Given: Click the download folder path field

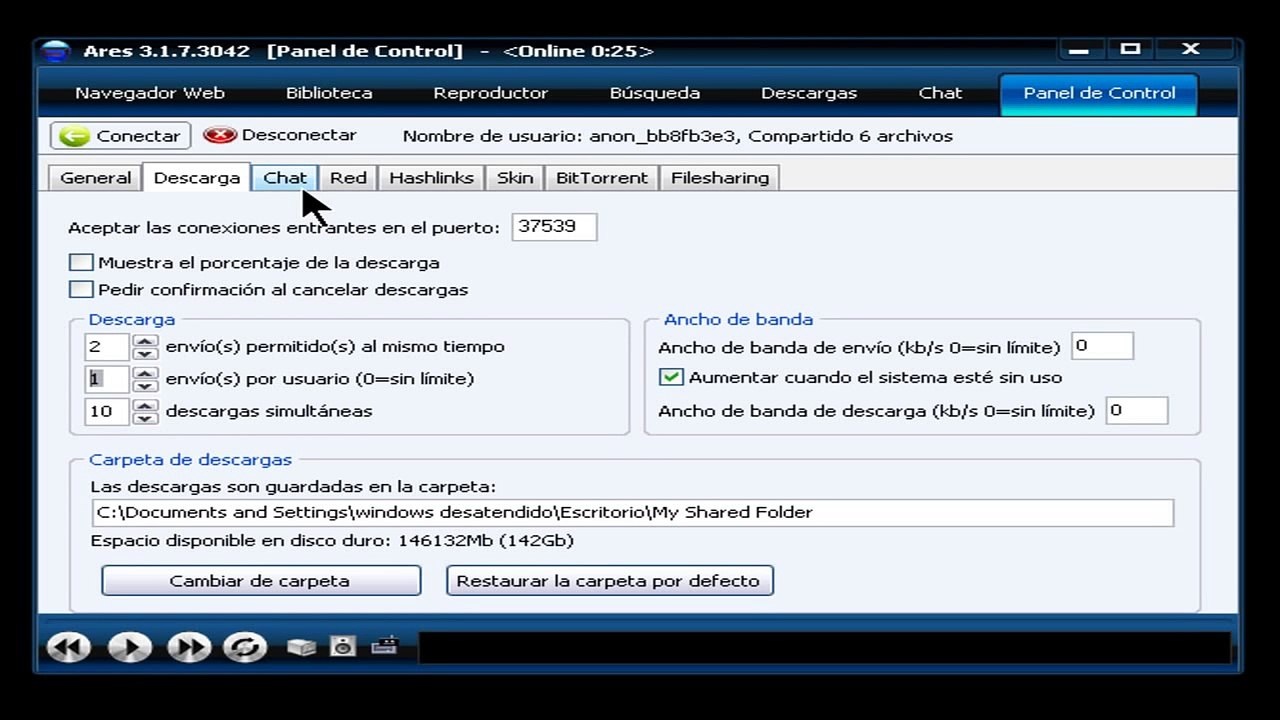Looking at the screenshot, I should coord(632,513).
